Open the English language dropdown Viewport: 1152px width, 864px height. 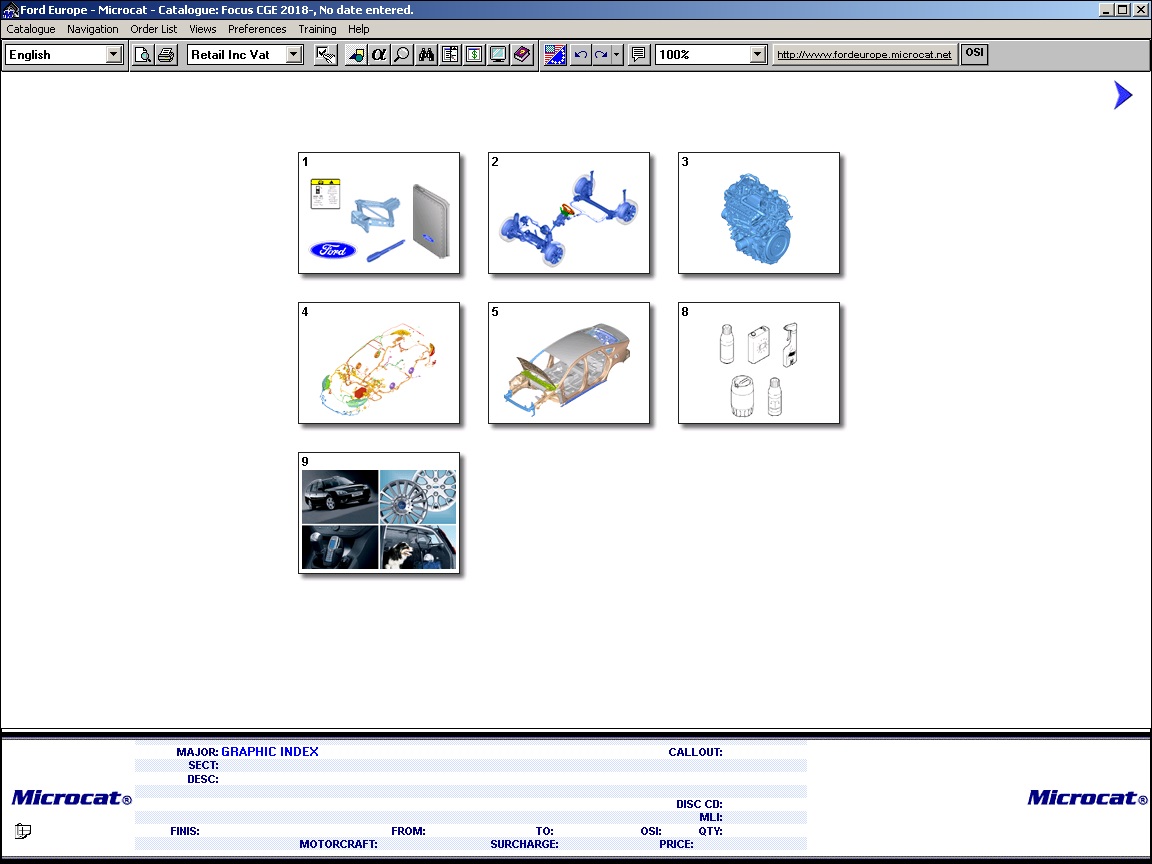click(114, 55)
